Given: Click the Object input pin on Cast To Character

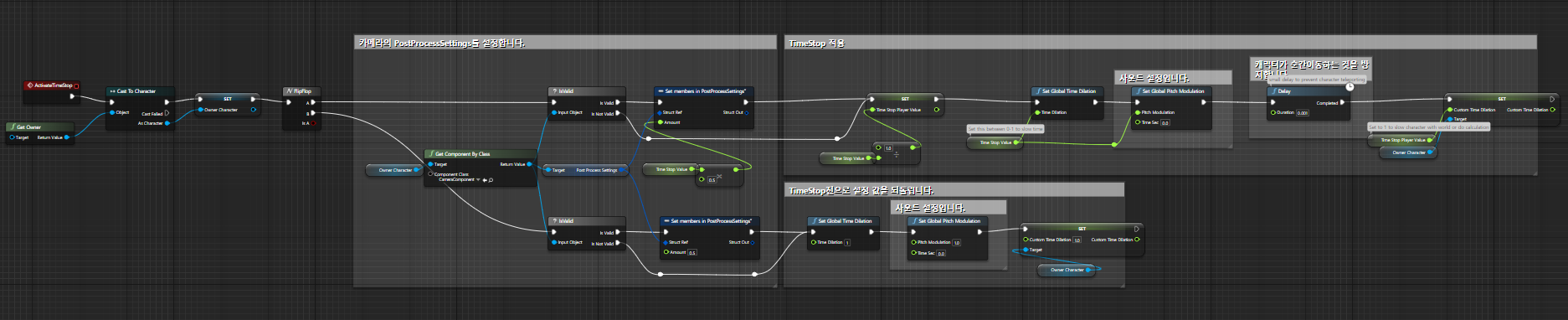Looking at the screenshot, I should pyautogui.click(x=112, y=112).
